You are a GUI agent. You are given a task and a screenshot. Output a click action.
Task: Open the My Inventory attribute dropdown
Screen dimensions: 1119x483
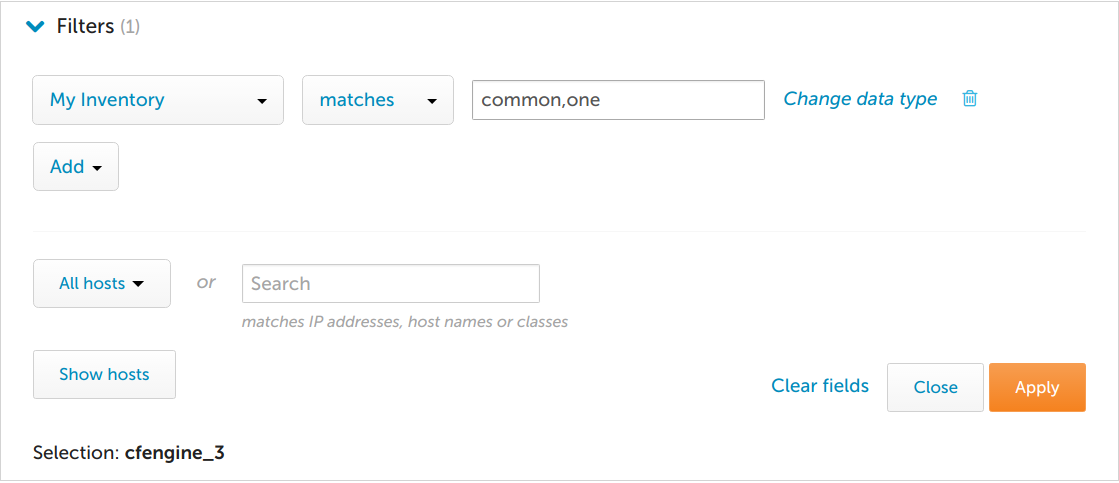coord(157,100)
